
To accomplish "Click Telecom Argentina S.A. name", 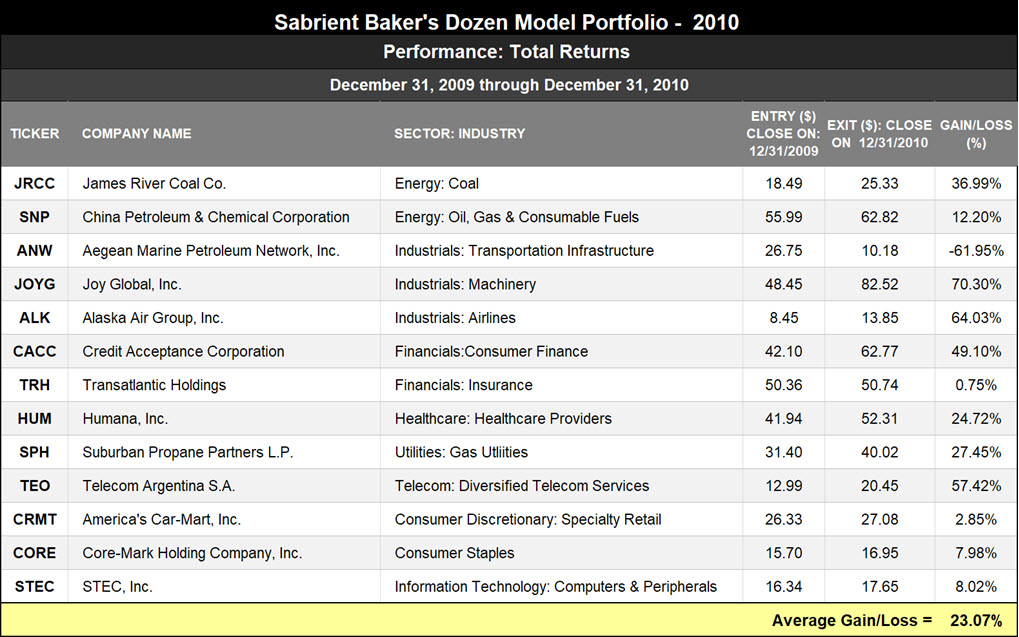I will tap(159, 486).
